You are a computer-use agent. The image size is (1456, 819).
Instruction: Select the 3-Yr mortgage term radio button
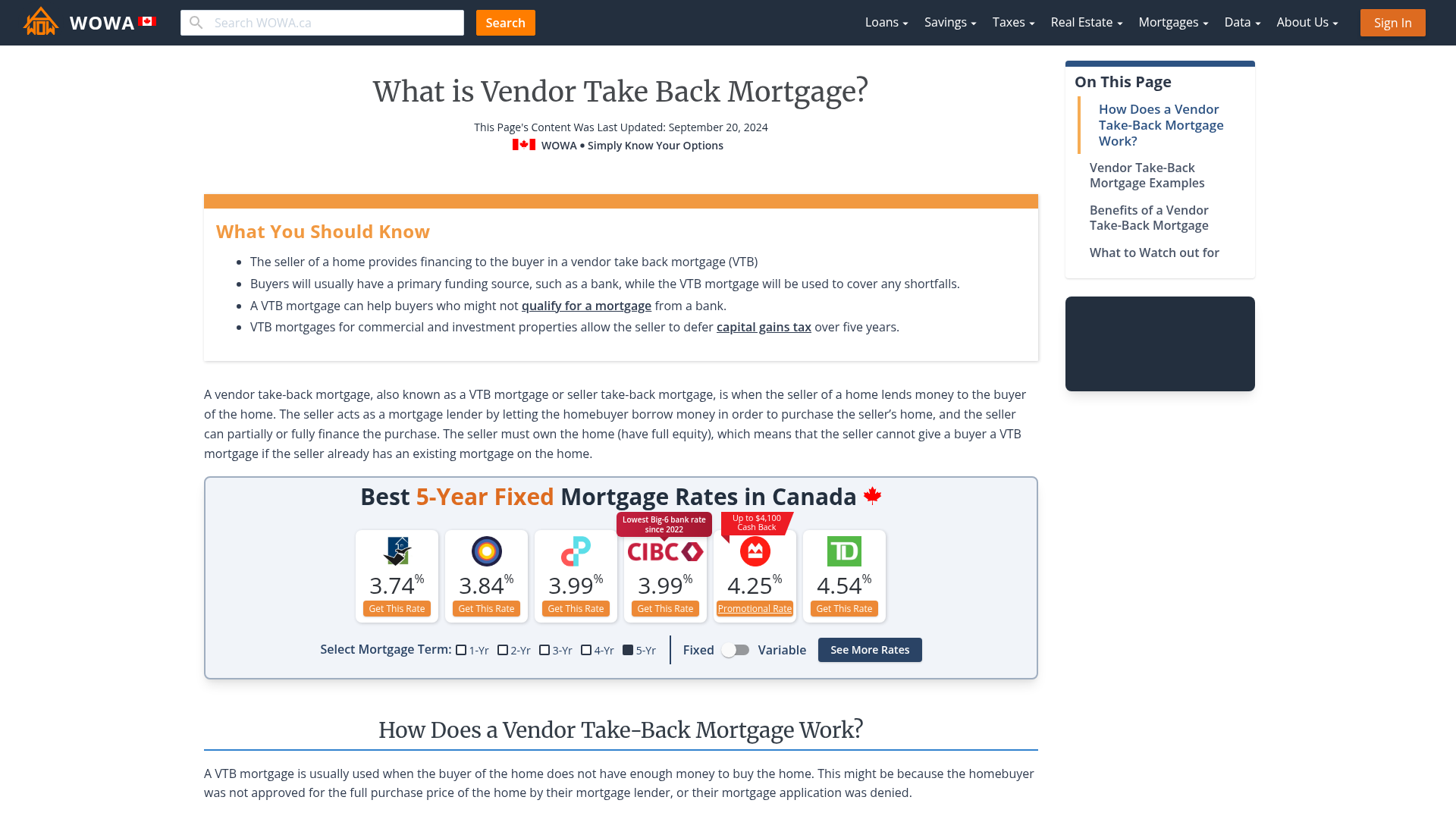coord(544,650)
